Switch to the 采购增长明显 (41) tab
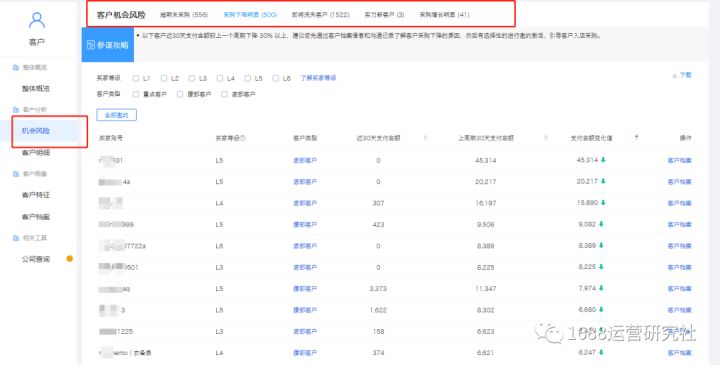Screen dimensions: 720x365 pyautogui.click(x=444, y=15)
